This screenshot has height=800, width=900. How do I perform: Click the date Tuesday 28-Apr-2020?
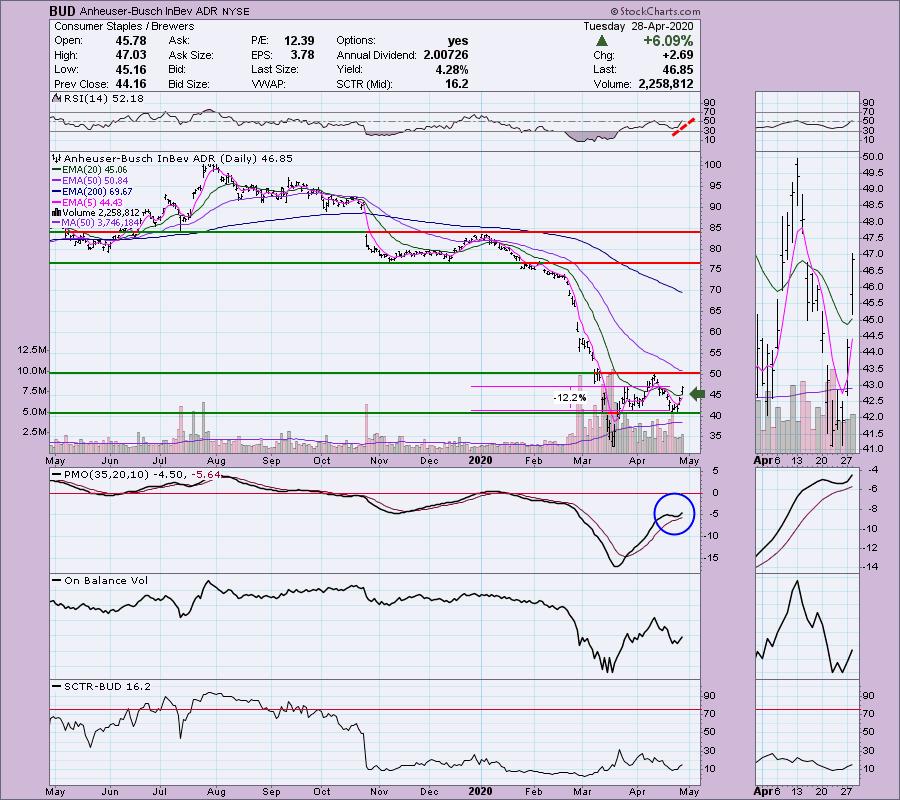(x=638, y=26)
